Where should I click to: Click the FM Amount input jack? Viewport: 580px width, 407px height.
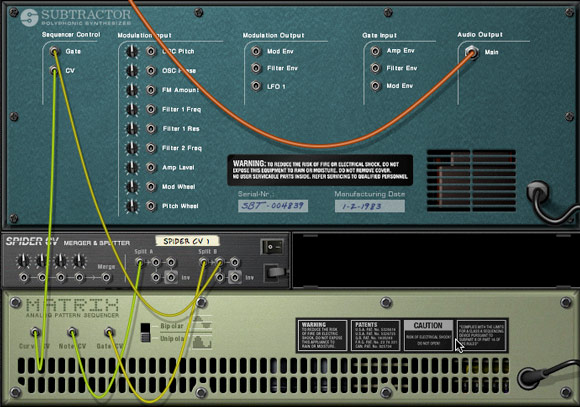[151, 90]
